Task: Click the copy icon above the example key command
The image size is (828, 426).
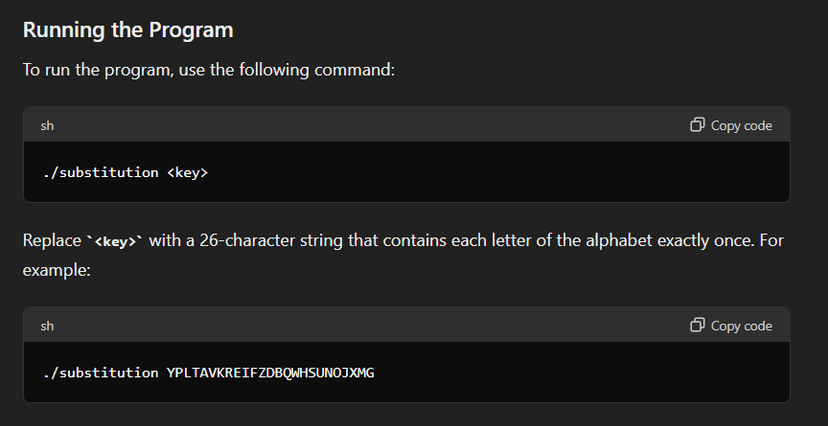Action: (x=697, y=325)
